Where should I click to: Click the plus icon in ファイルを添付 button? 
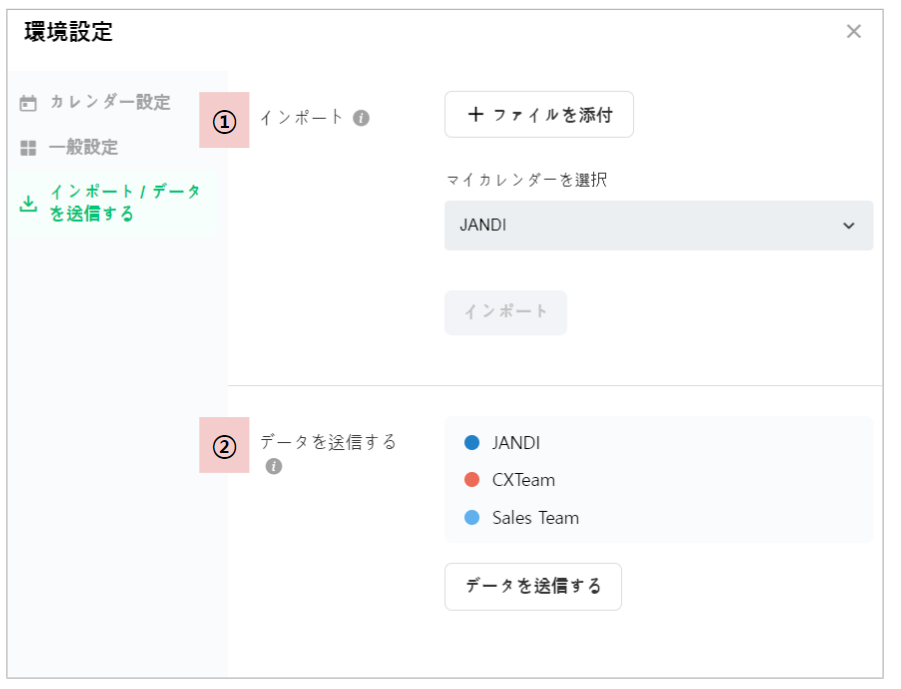[x=475, y=115]
